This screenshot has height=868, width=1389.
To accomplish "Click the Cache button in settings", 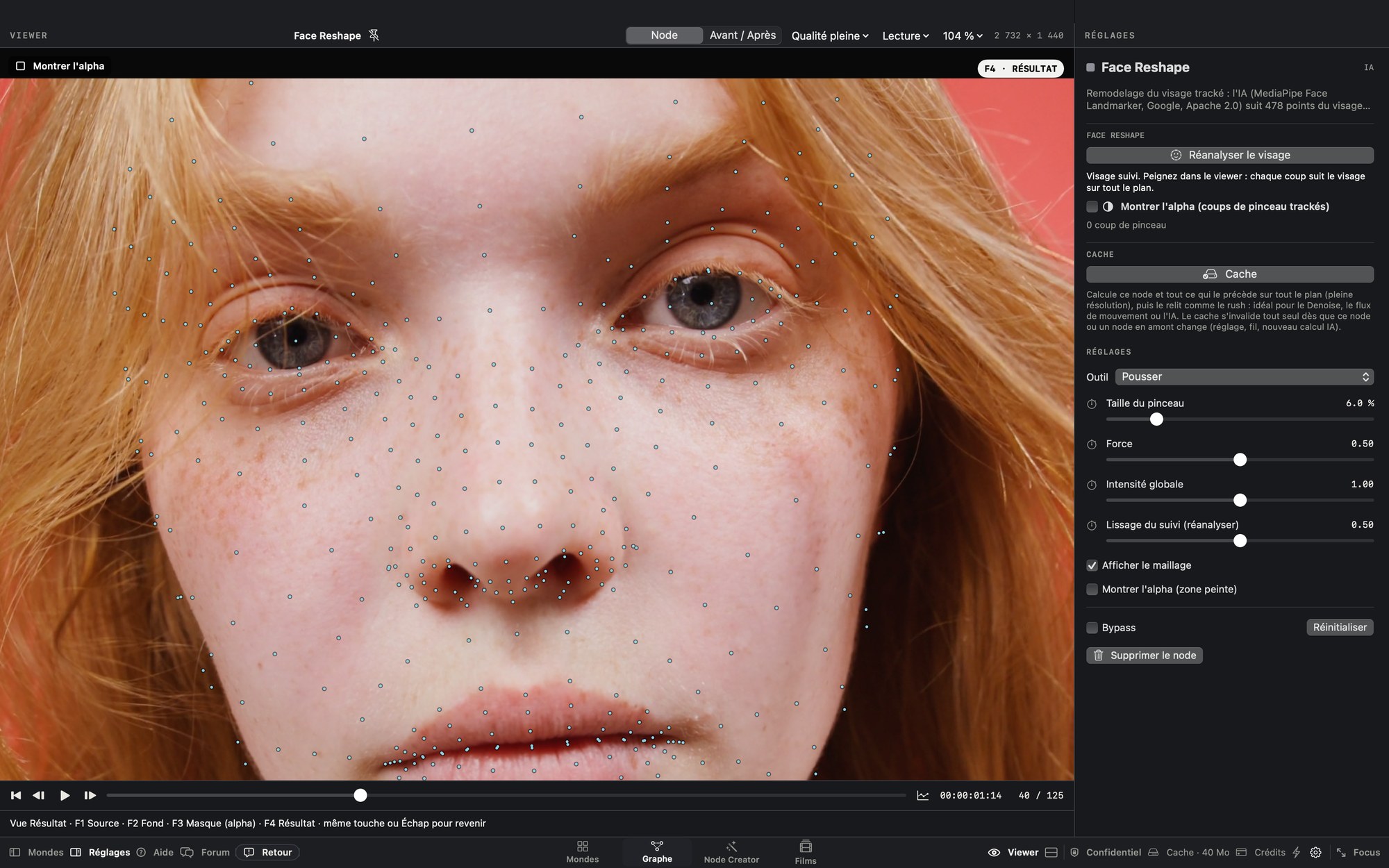I will 1230,274.
